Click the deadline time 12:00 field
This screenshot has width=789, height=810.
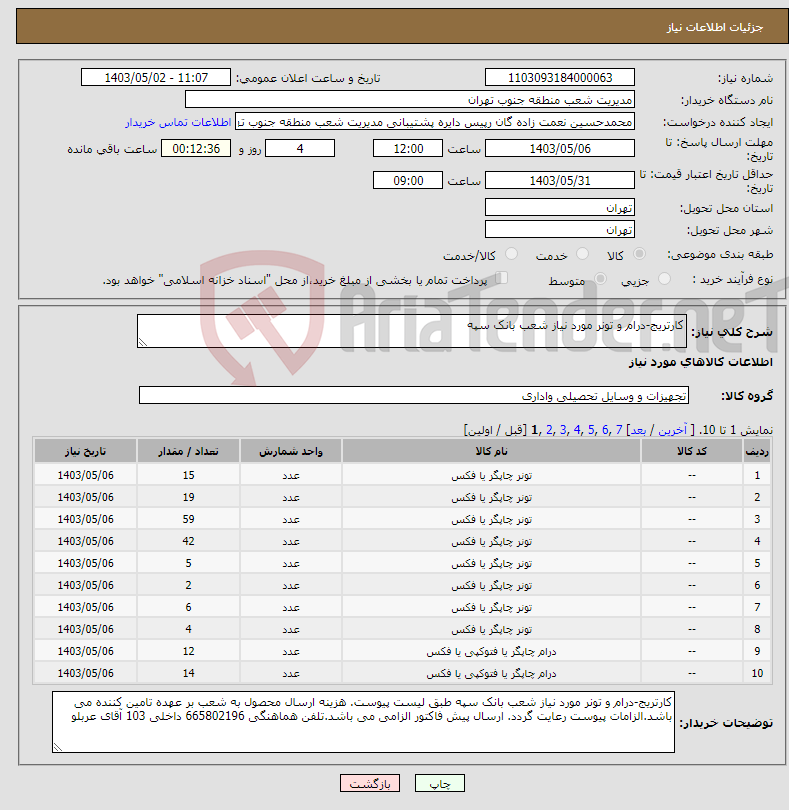pyautogui.click(x=408, y=148)
